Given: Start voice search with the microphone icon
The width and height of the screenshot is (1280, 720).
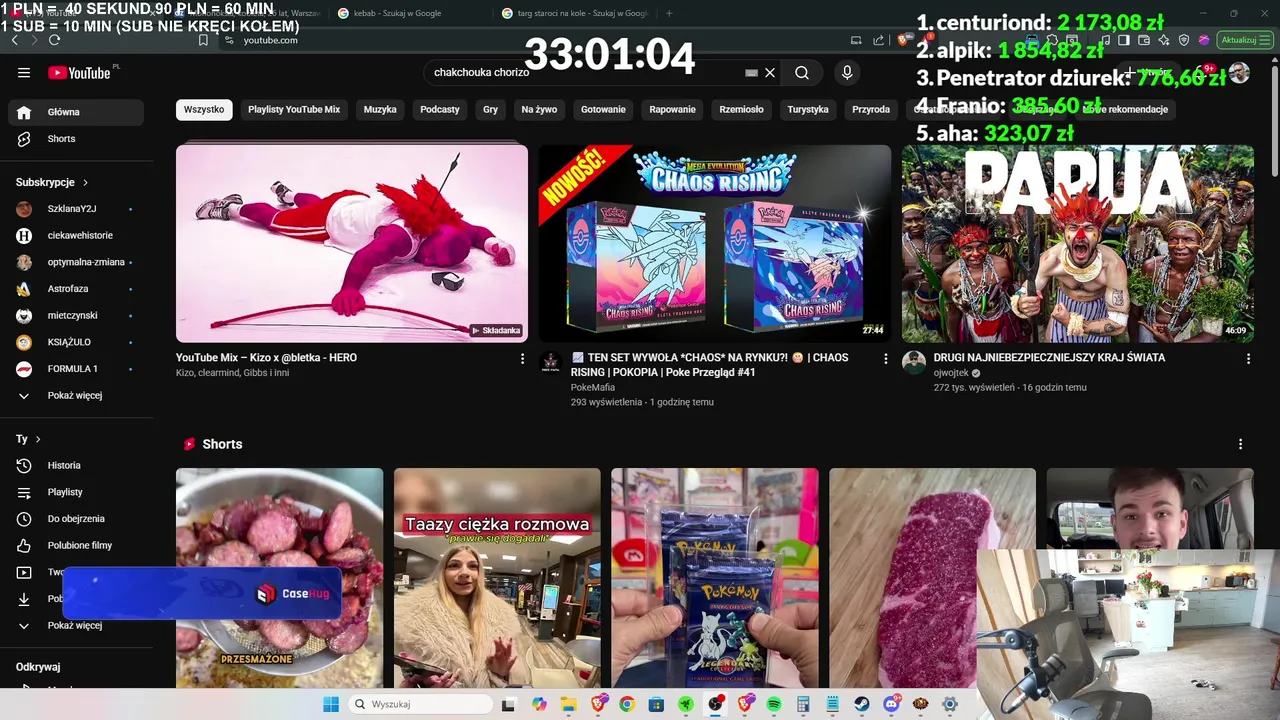Looking at the screenshot, I should (x=847, y=72).
